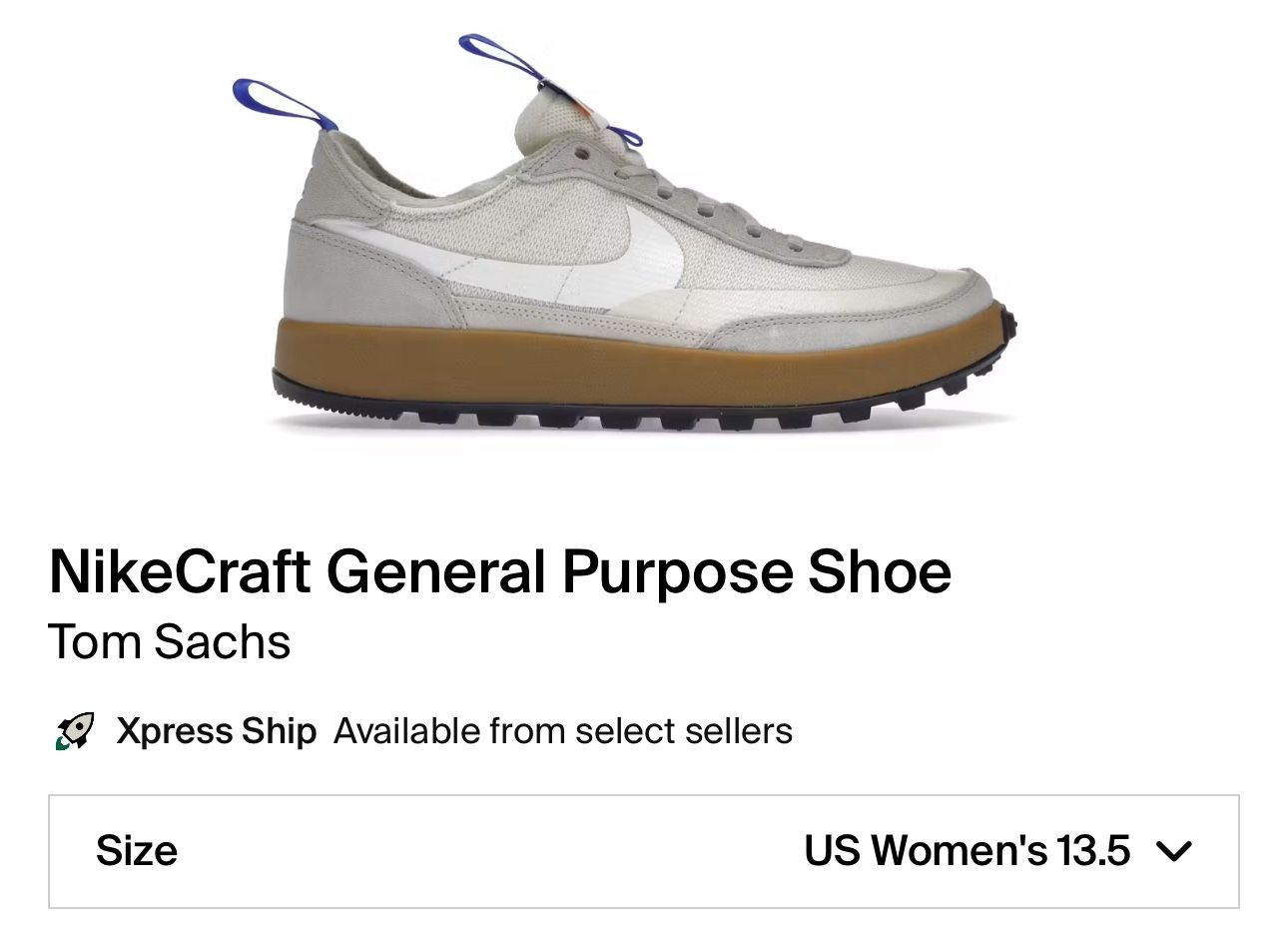Select the Tom Sachs subtitle text

pos(170,642)
